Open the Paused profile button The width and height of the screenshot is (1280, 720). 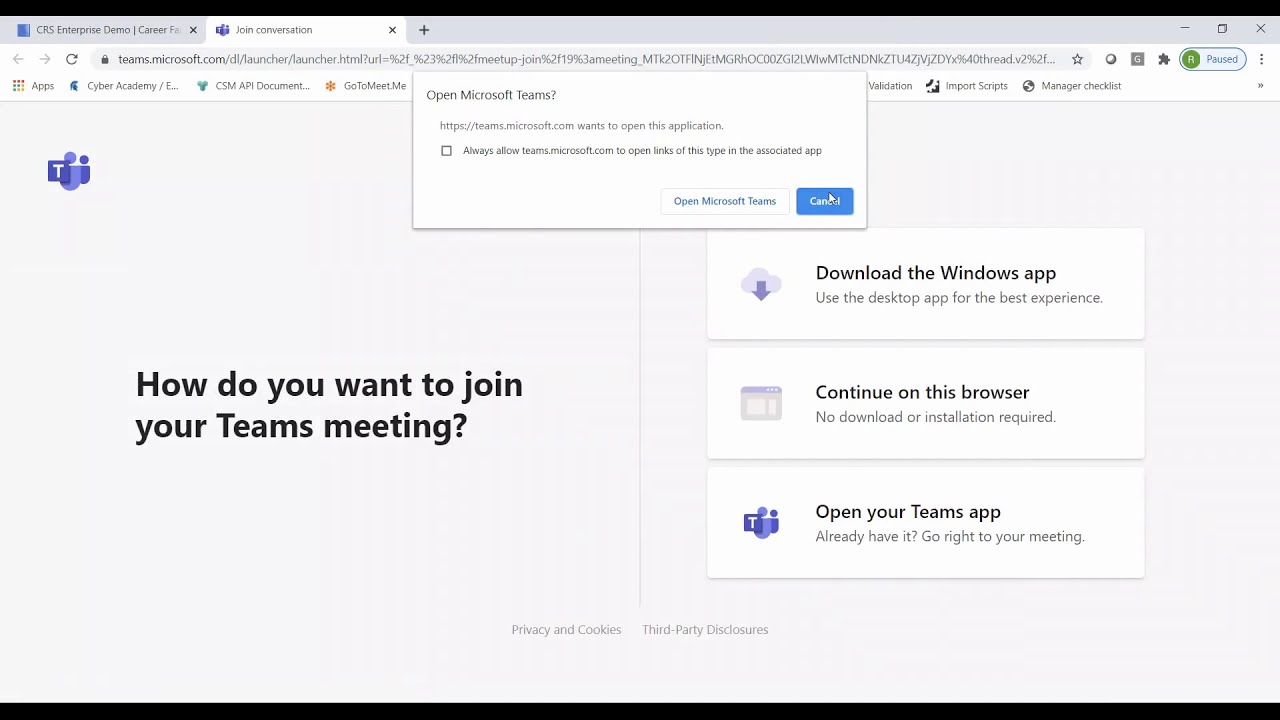(1213, 59)
